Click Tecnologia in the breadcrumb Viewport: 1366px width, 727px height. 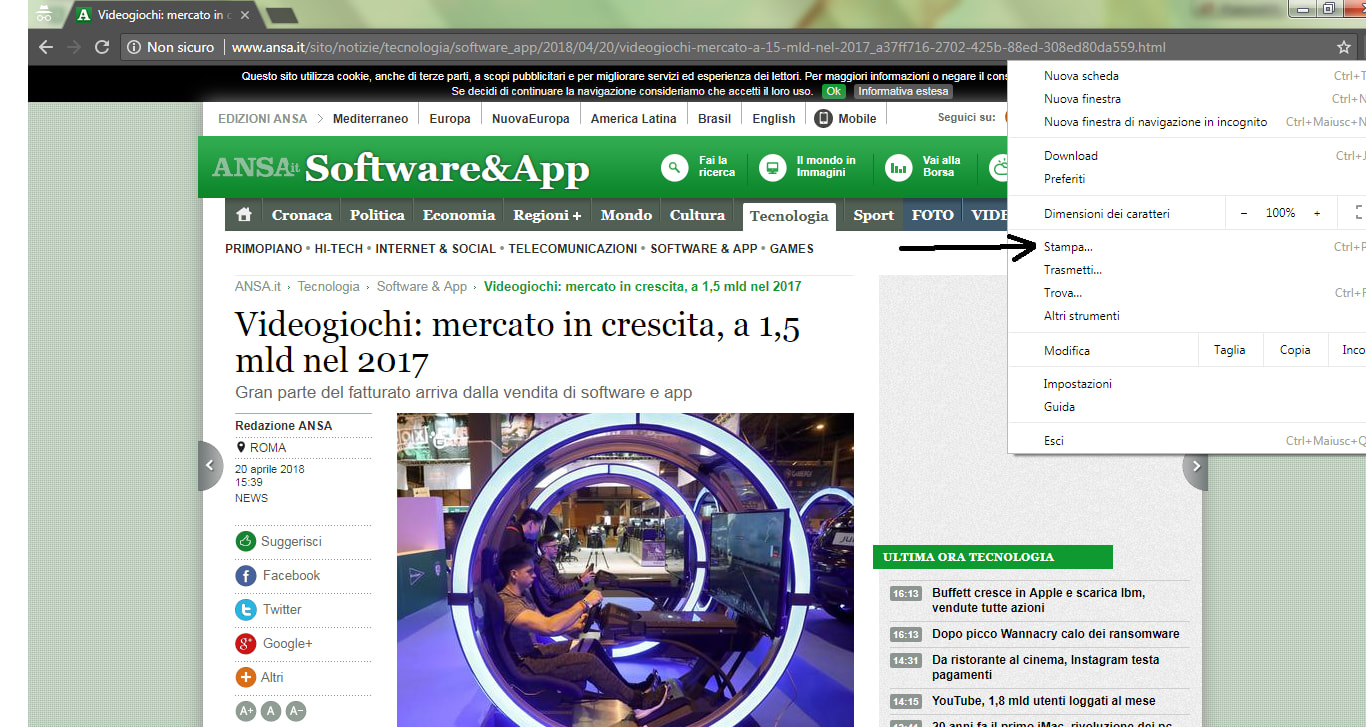[328, 286]
